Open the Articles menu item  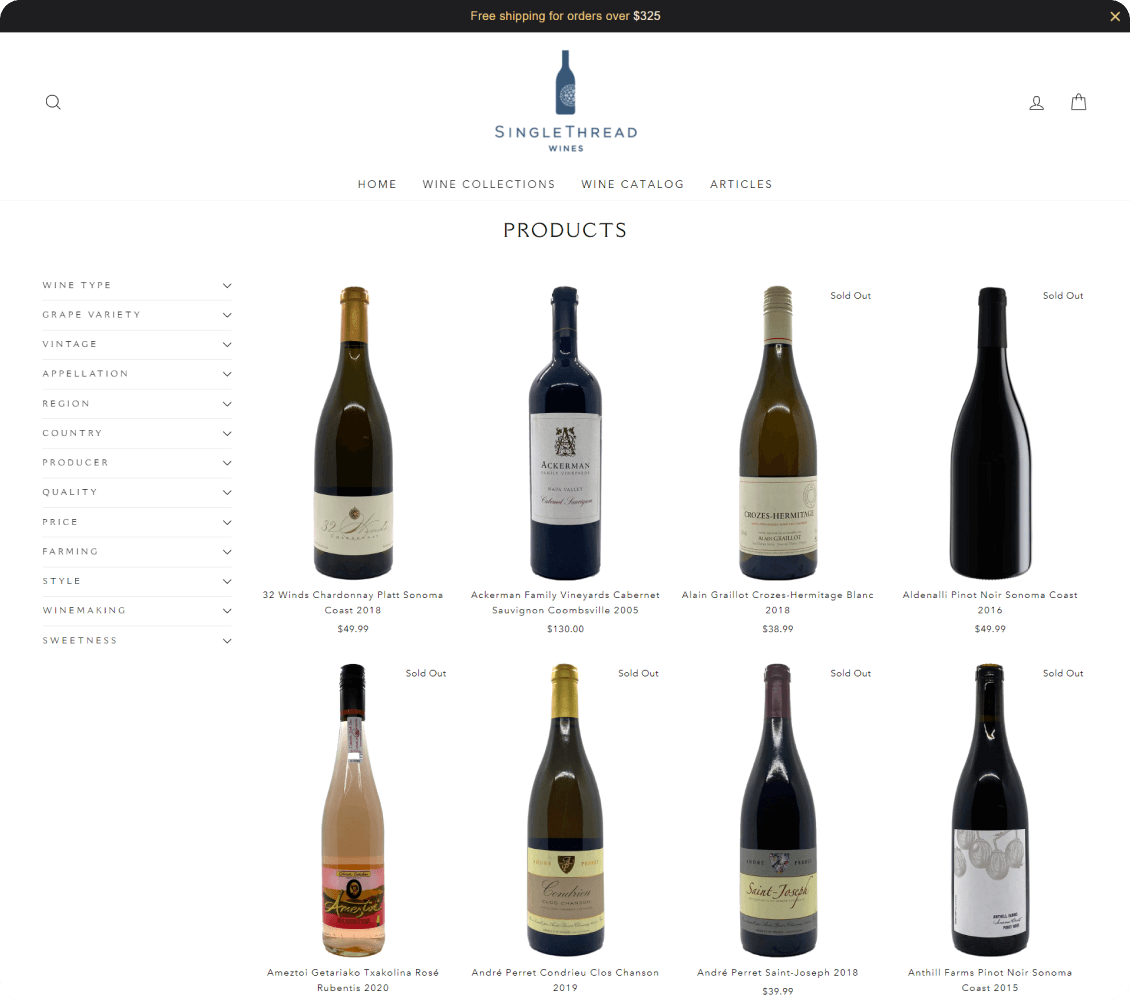click(x=741, y=184)
